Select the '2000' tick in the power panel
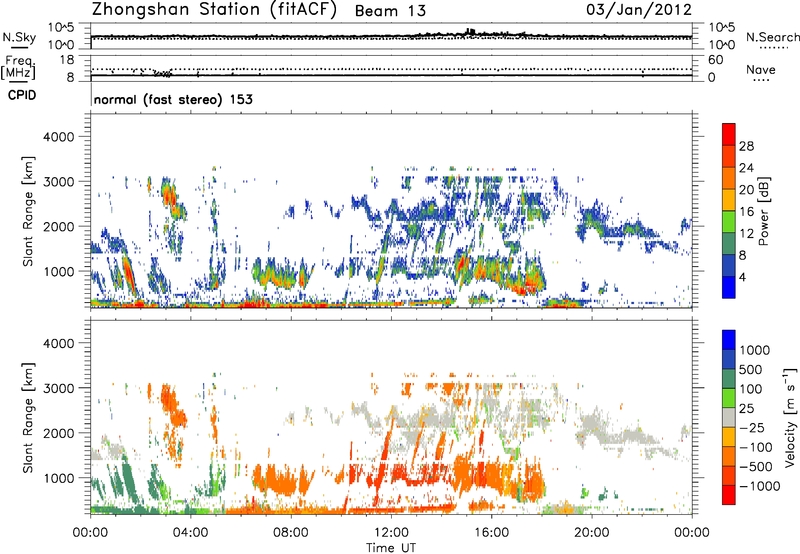The width and height of the screenshot is (800, 554). pos(58,226)
